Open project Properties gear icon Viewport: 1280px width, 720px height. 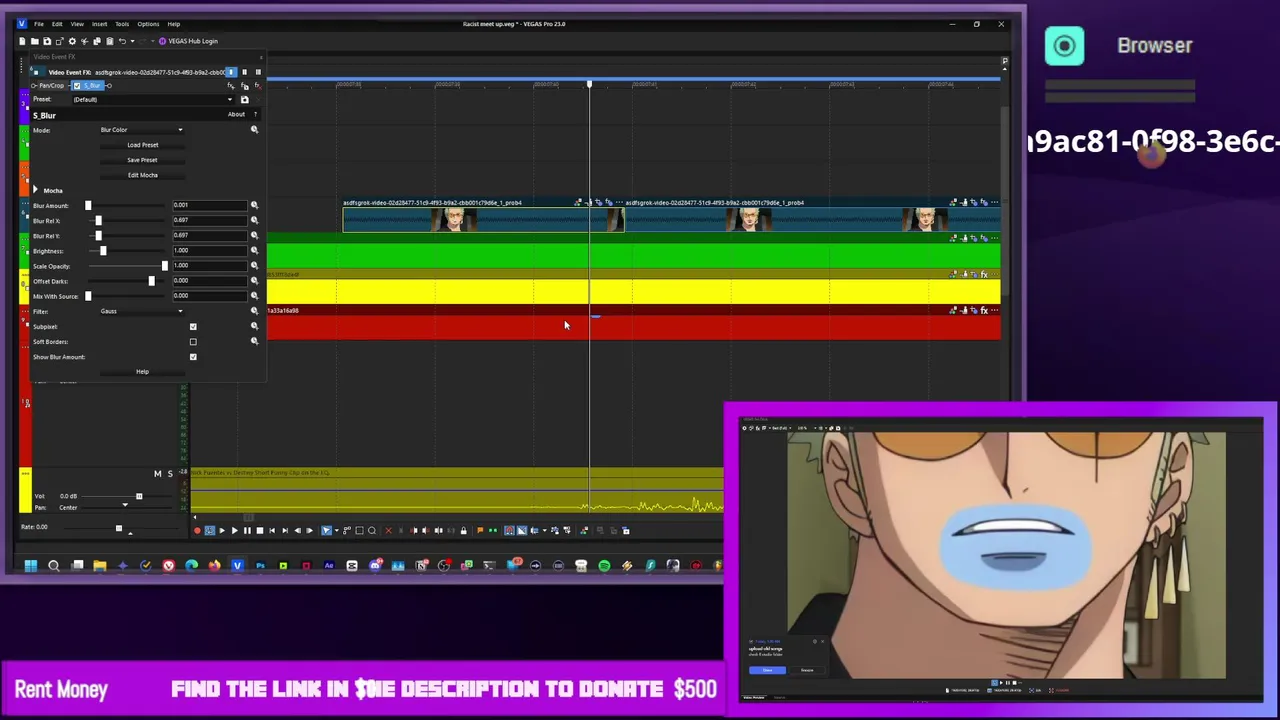point(72,41)
